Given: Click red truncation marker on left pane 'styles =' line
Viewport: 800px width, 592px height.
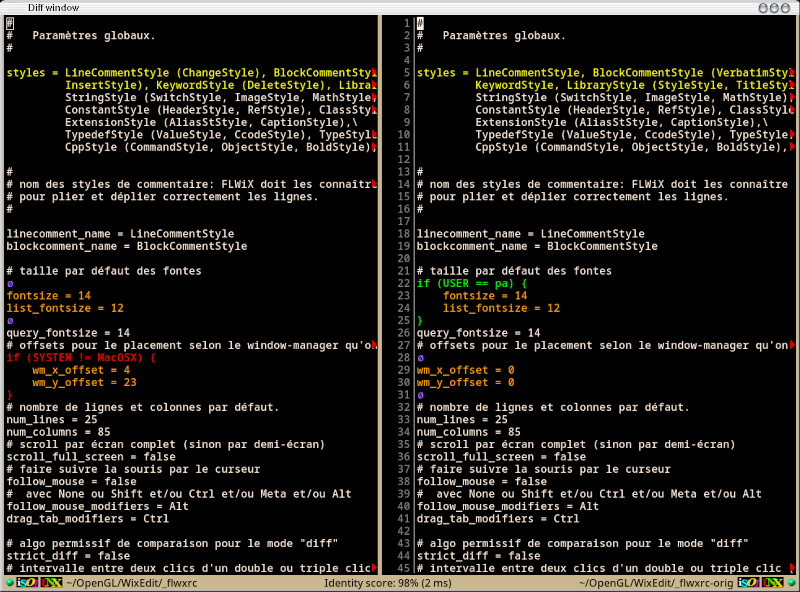Looking at the screenshot, I should [374, 73].
